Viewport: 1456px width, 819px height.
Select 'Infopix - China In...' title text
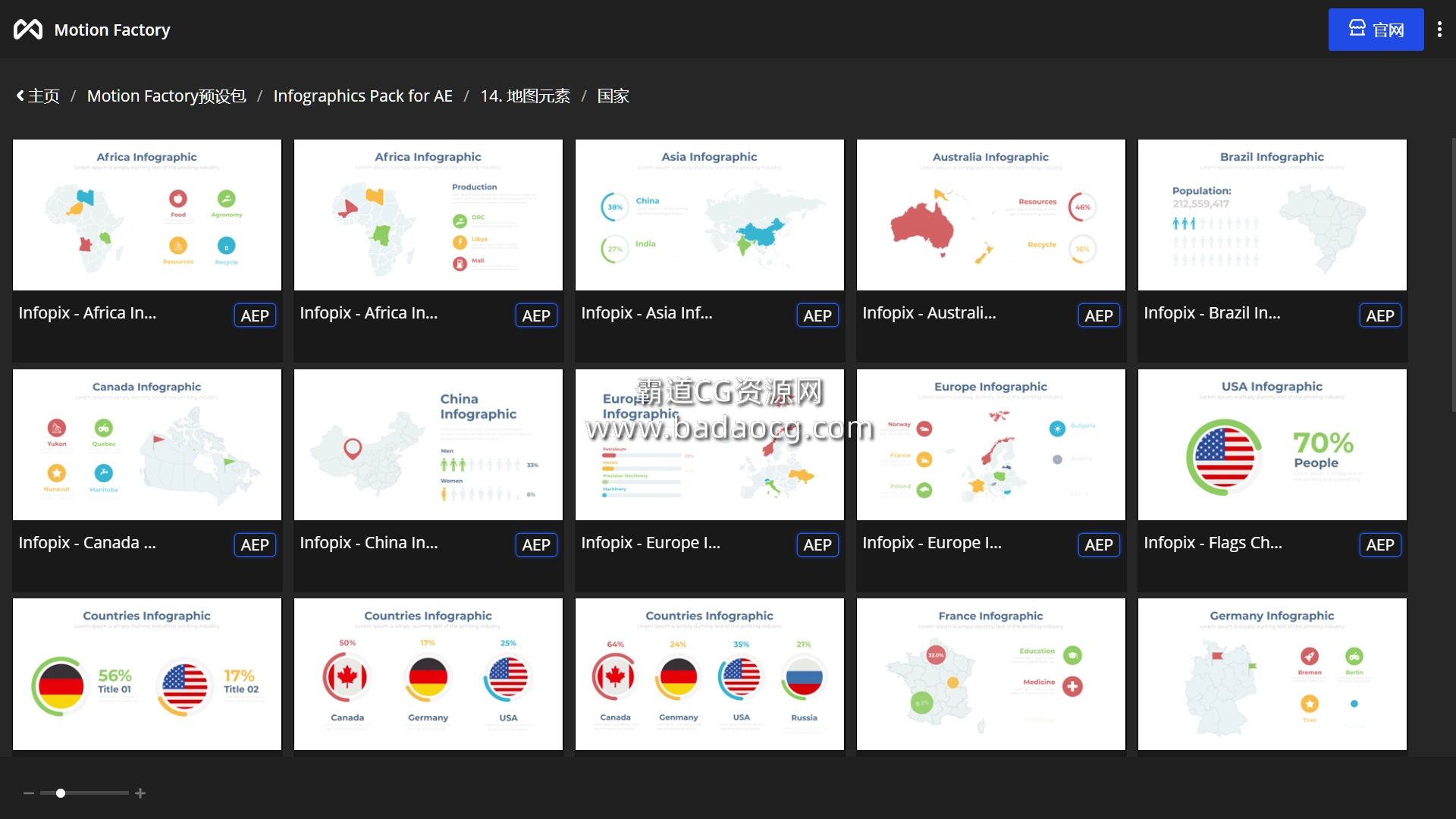coord(369,543)
